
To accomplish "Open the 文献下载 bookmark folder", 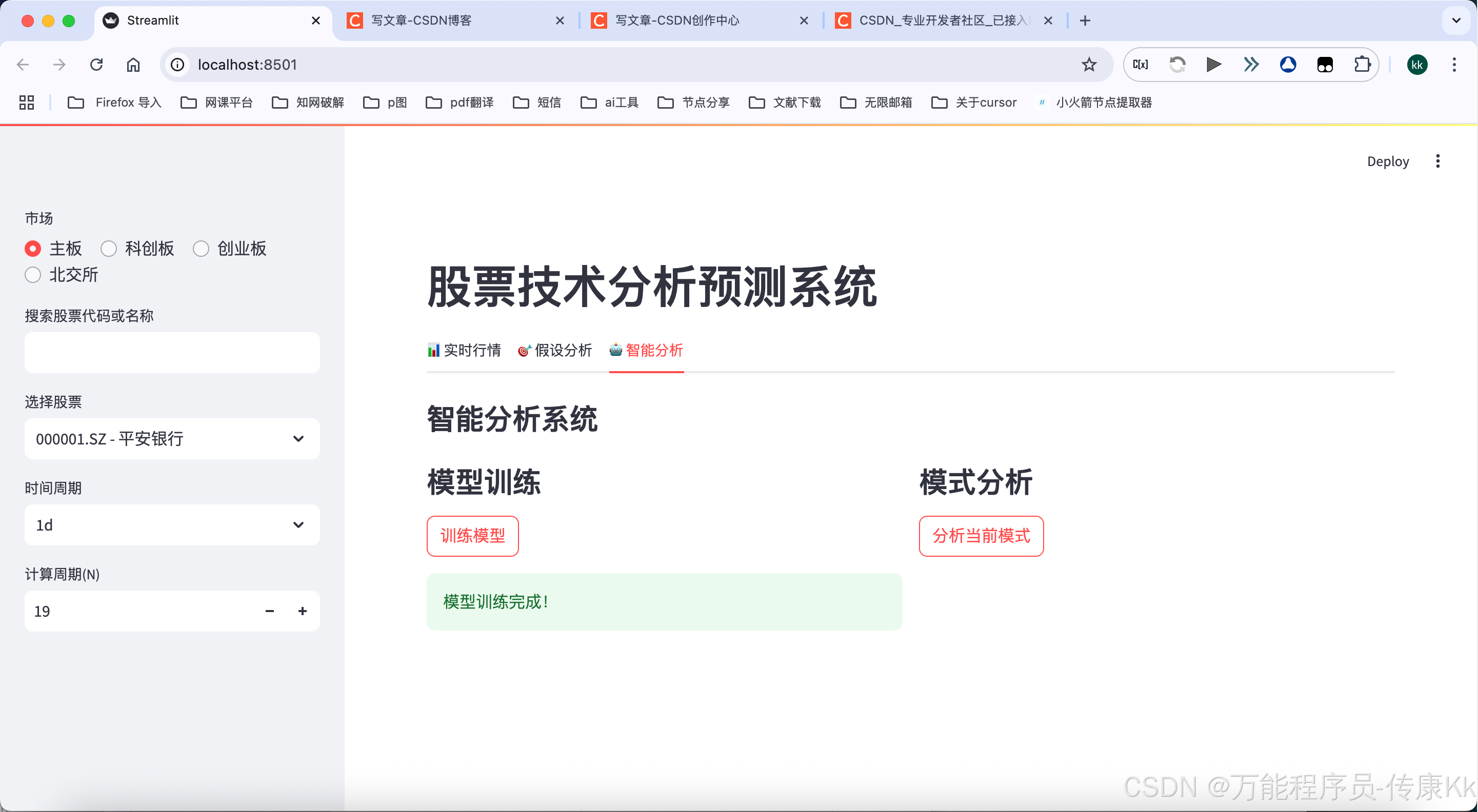I will tap(784, 103).
